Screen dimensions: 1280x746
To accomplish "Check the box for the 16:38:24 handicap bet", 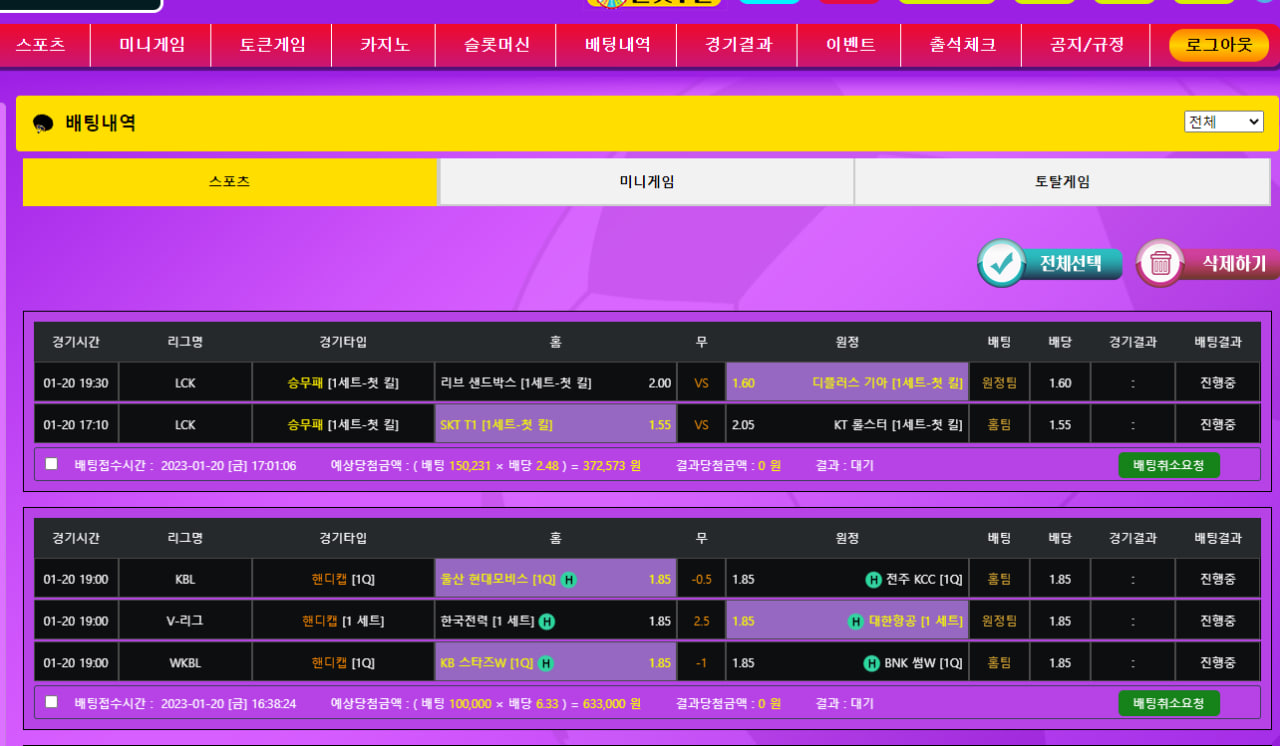I will (52, 702).
